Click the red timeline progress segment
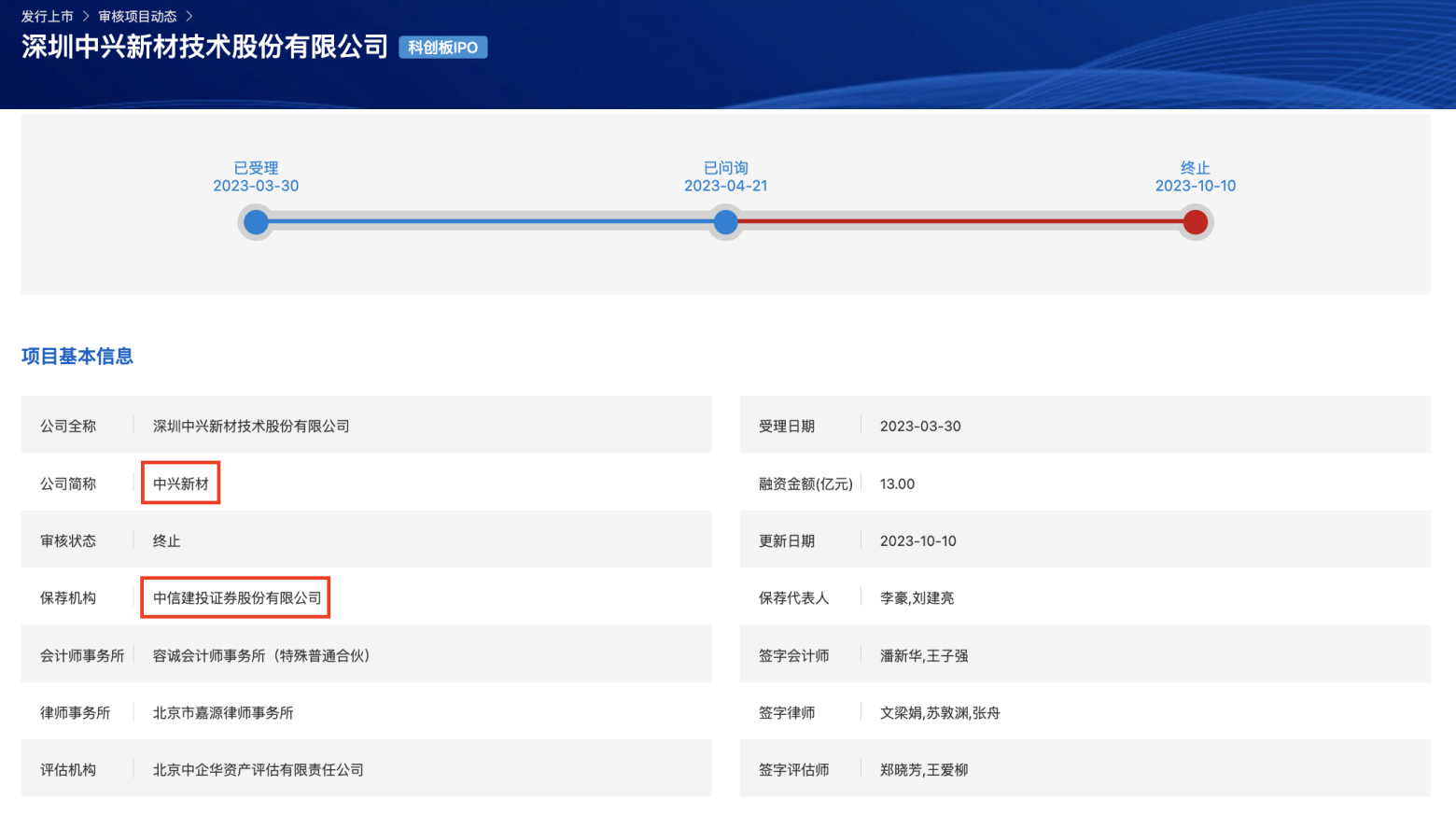This screenshot has height=827, width=1456. [959, 222]
